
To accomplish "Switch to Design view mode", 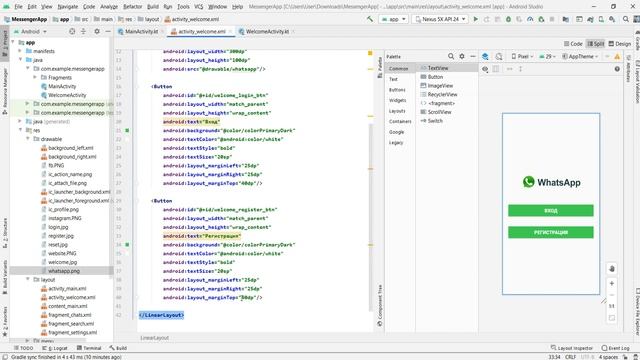I will [x=620, y=44].
